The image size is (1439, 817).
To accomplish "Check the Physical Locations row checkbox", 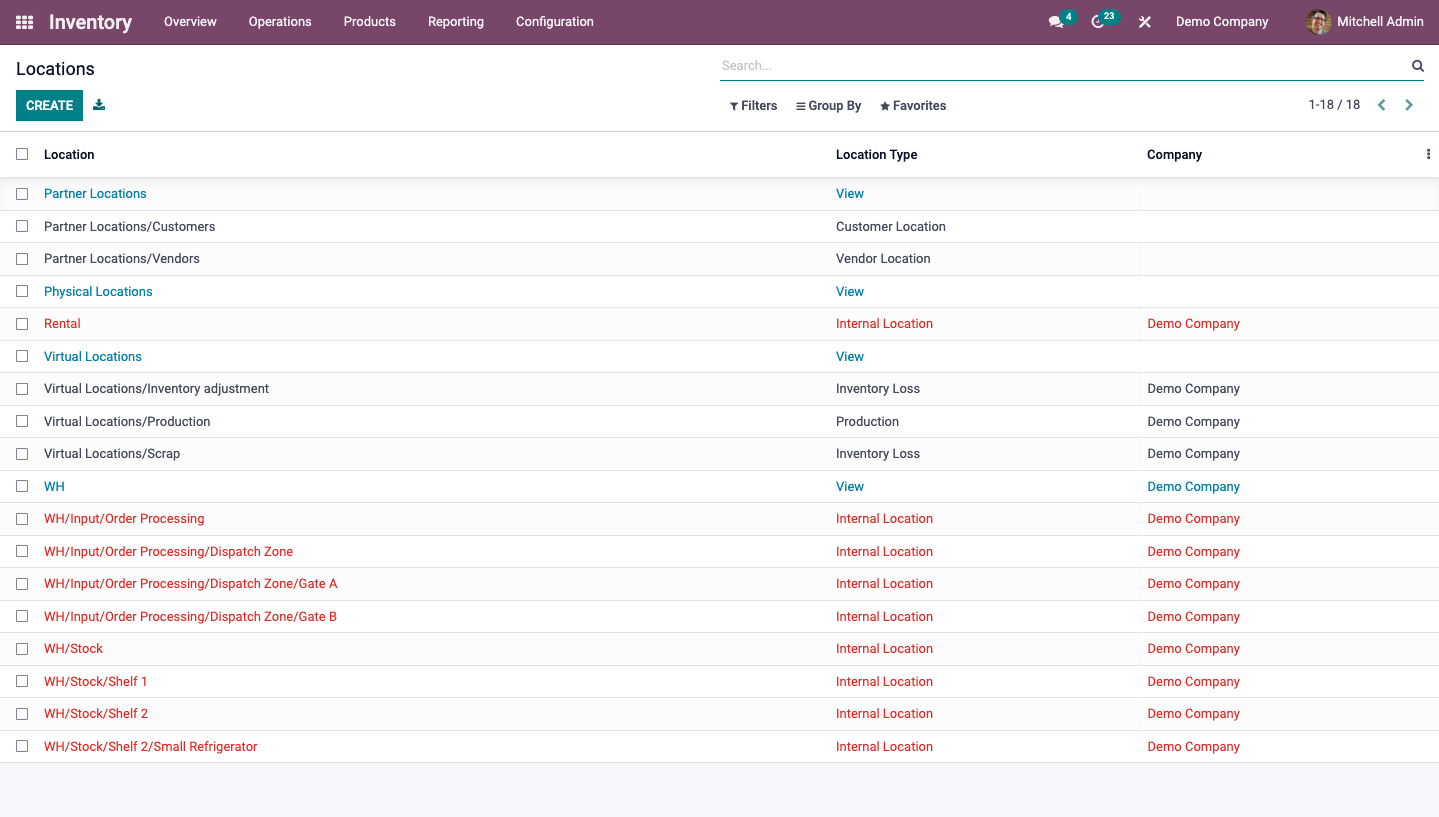I will pyautogui.click(x=22, y=291).
